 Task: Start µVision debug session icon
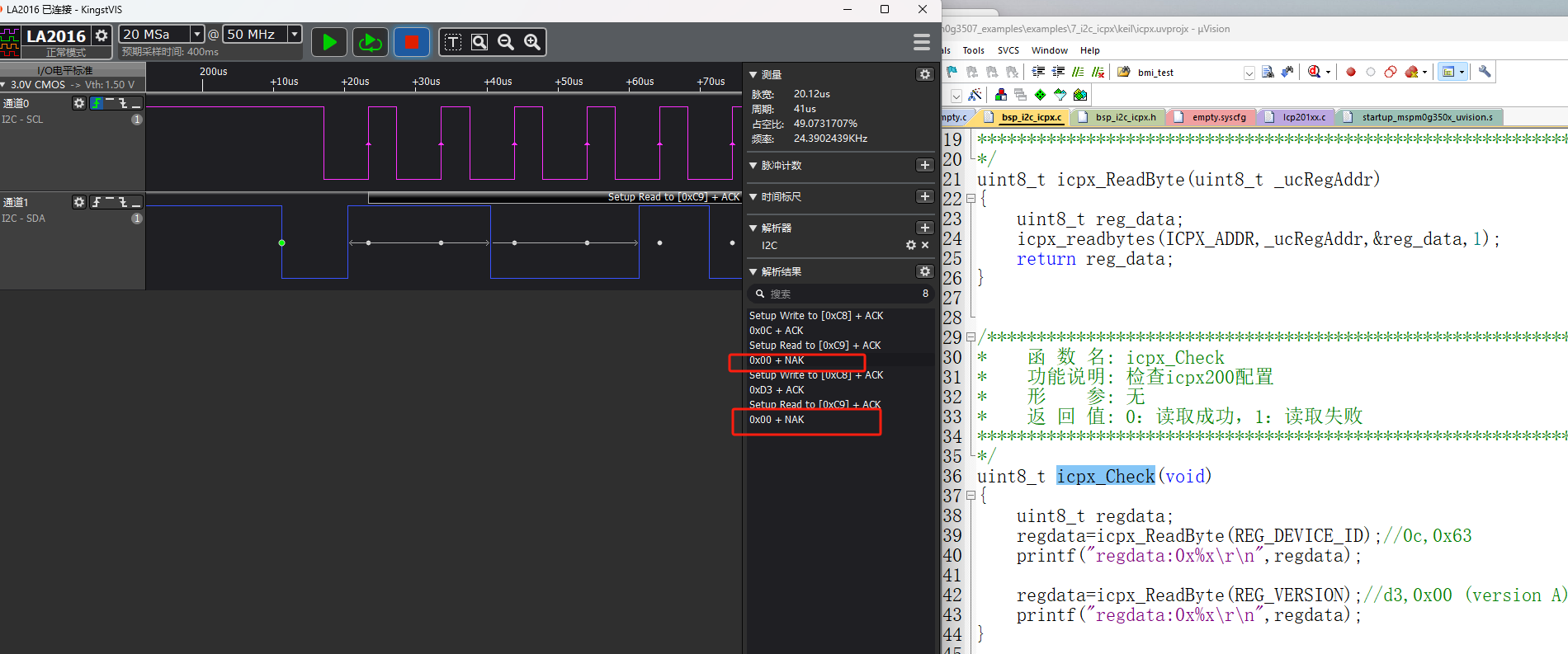1314,72
